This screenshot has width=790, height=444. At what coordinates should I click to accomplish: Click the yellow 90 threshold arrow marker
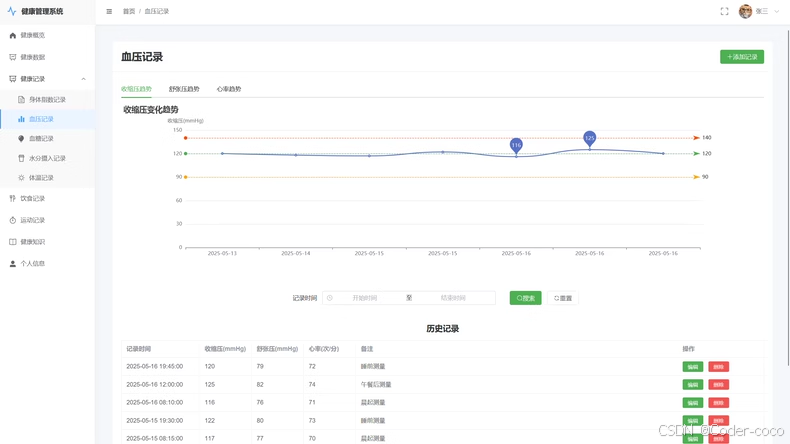click(x=696, y=177)
